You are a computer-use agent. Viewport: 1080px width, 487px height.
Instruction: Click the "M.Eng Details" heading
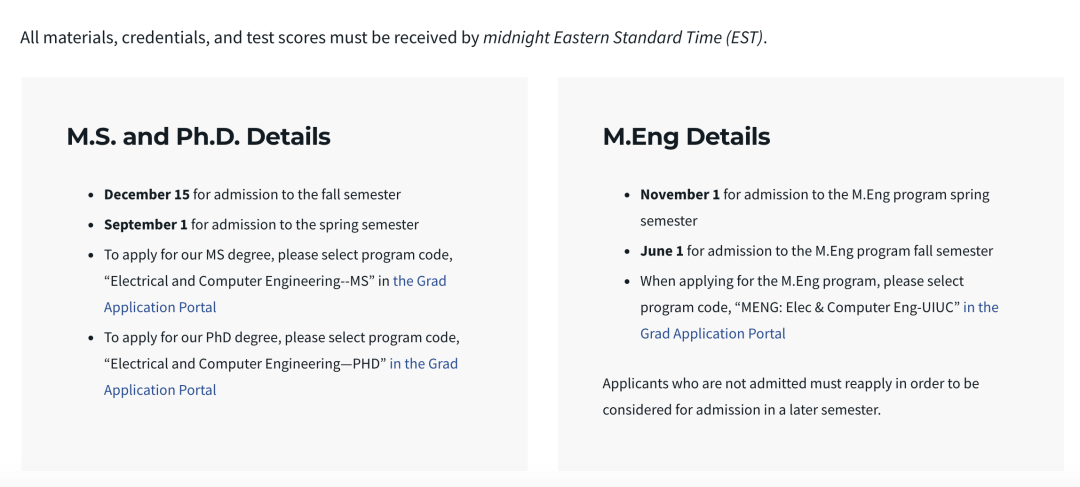point(686,136)
